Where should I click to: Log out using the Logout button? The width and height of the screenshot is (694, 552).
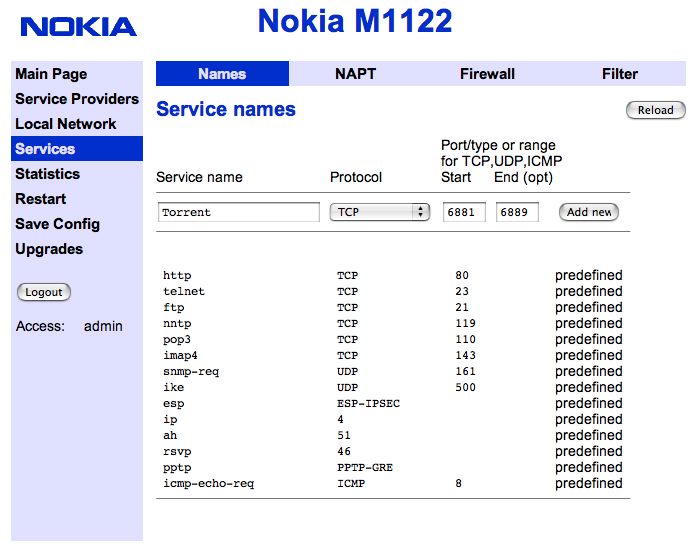(x=44, y=292)
